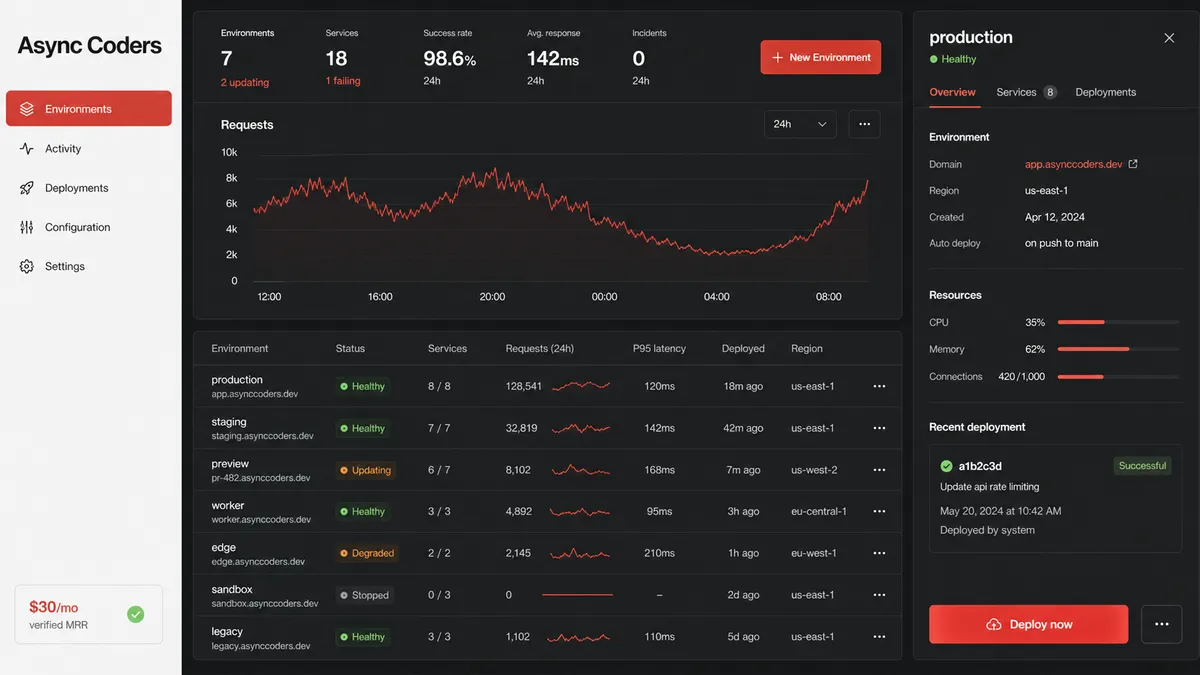
Task: Open more options next to Deploy now
Action: [x=1161, y=624]
